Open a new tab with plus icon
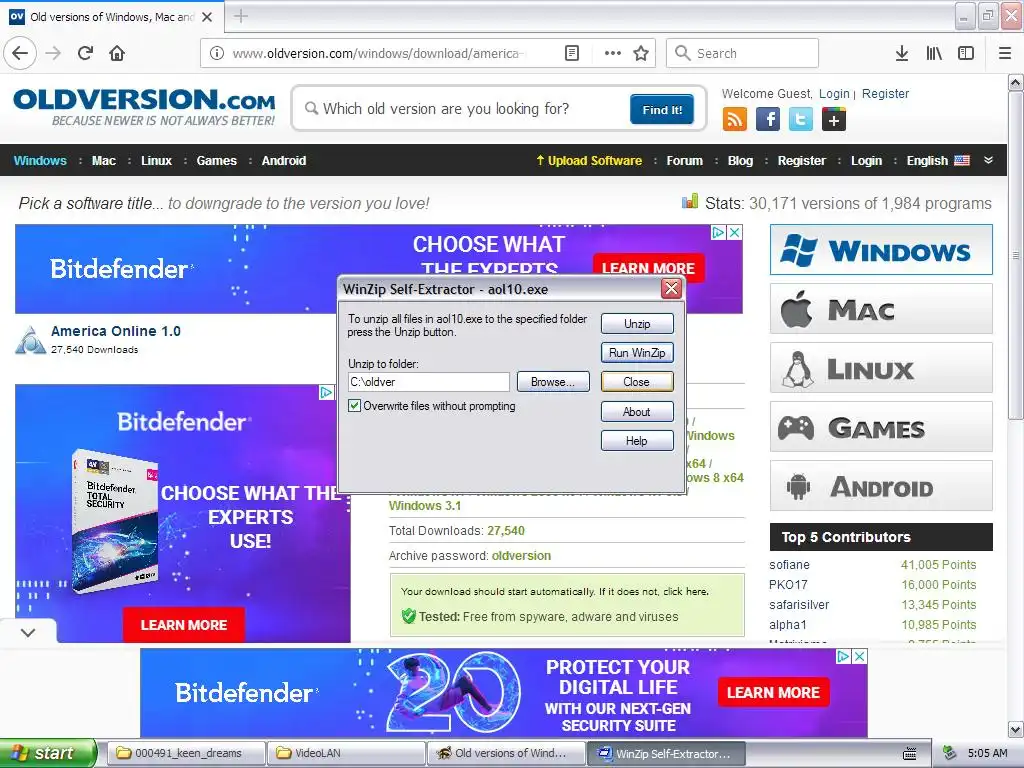 pyautogui.click(x=241, y=16)
